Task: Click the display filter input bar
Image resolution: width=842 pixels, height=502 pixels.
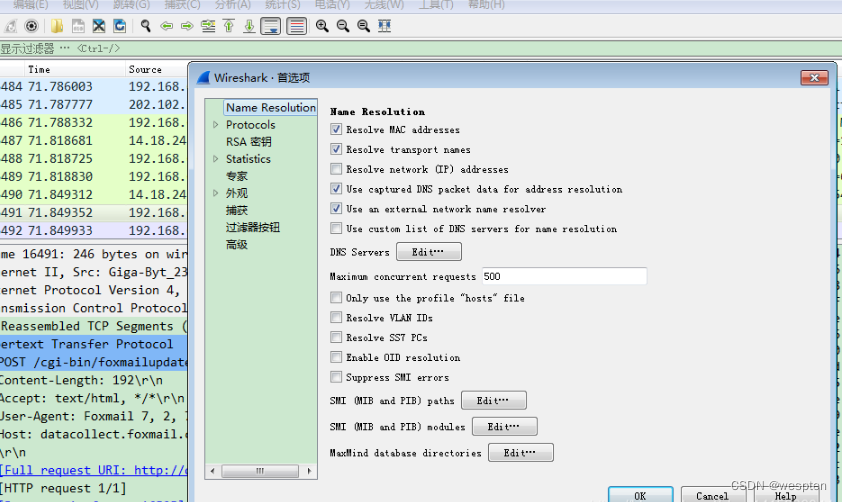Action: [421, 48]
